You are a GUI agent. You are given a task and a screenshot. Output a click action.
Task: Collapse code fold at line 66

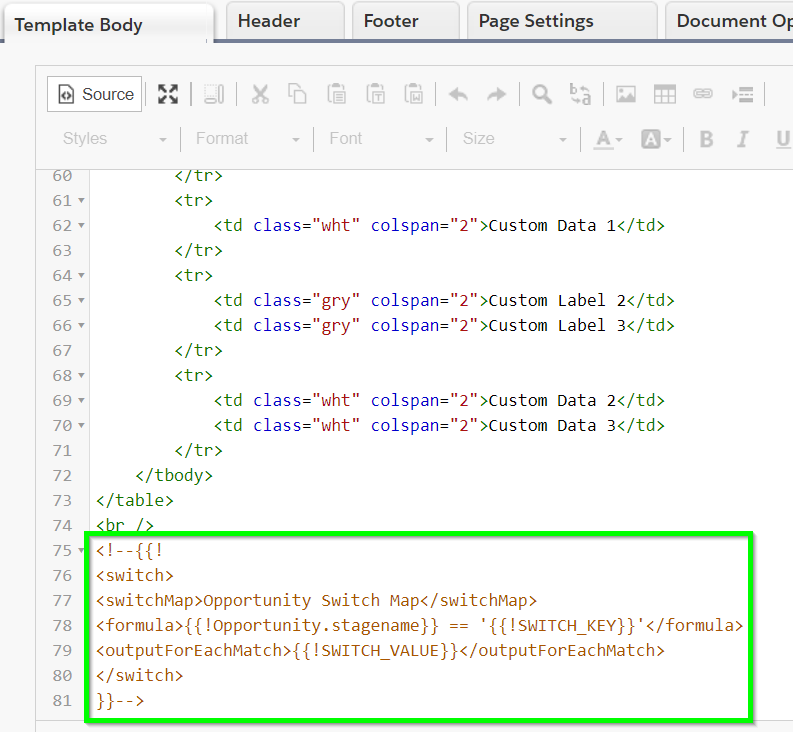click(x=81, y=326)
